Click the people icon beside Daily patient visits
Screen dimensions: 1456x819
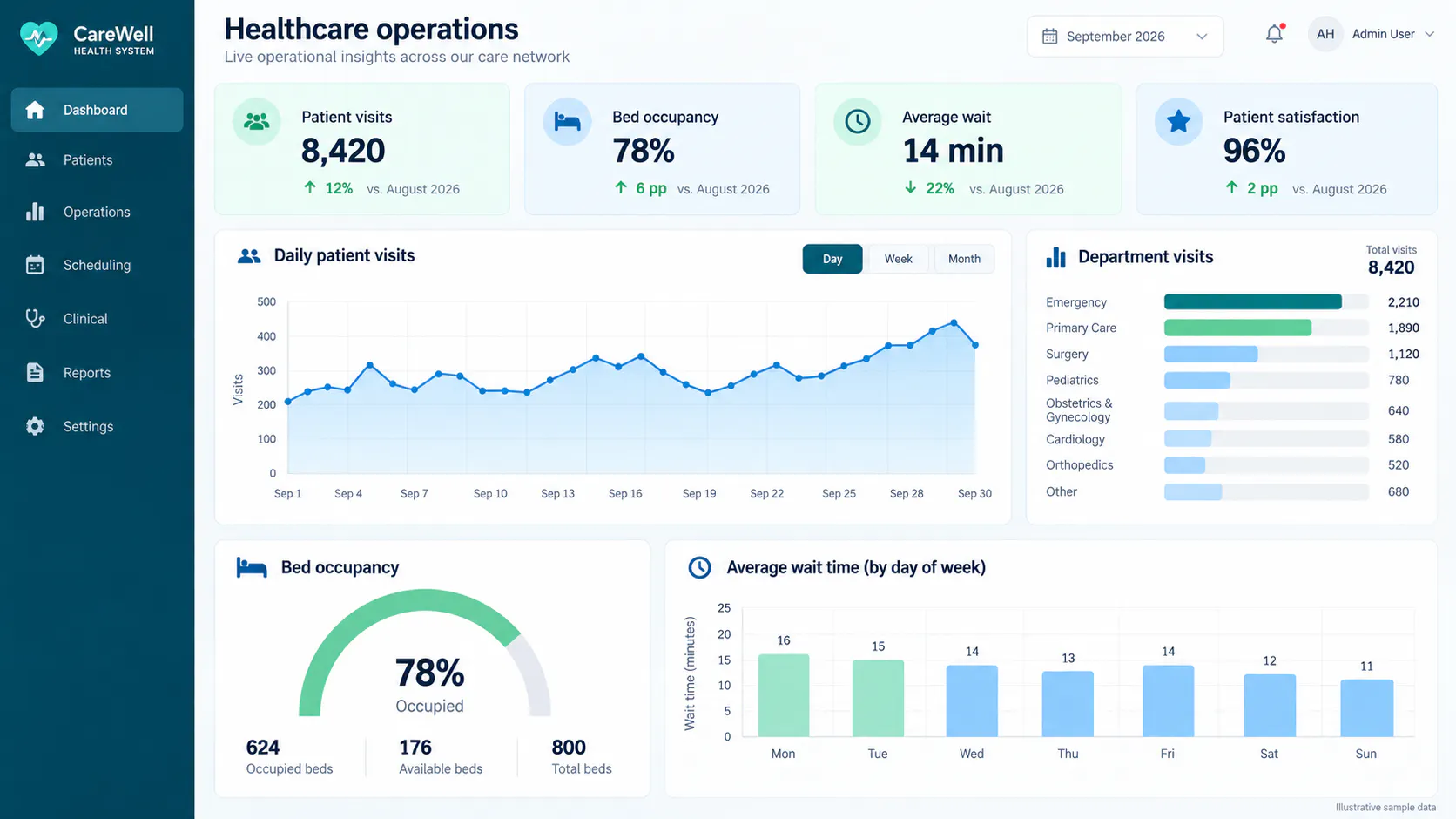249,256
